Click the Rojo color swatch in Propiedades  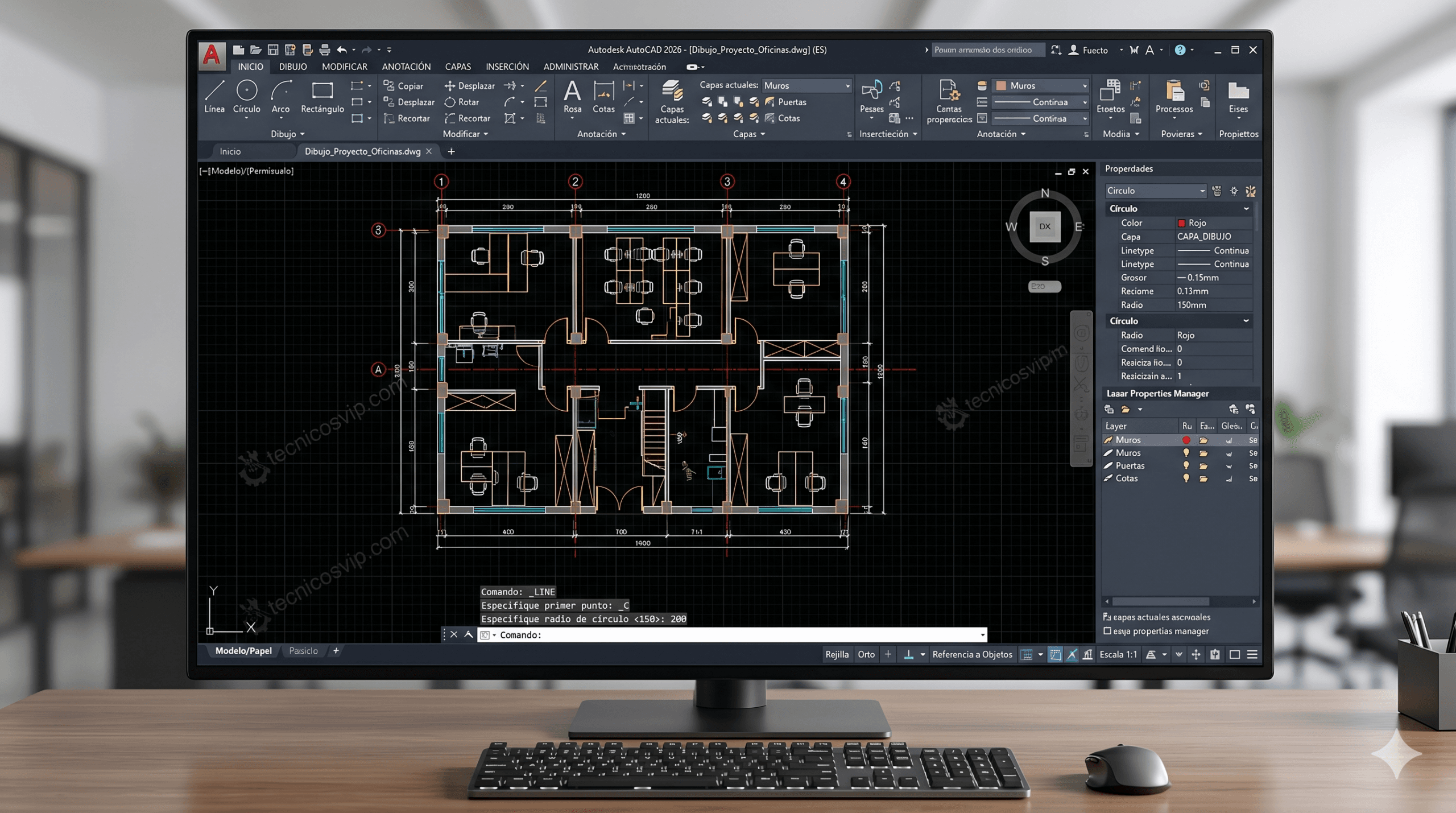coord(1181,224)
